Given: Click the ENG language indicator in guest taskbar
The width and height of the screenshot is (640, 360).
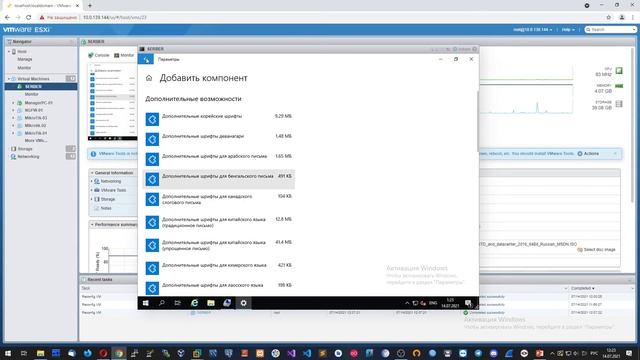Looking at the screenshot, I should [433, 303].
